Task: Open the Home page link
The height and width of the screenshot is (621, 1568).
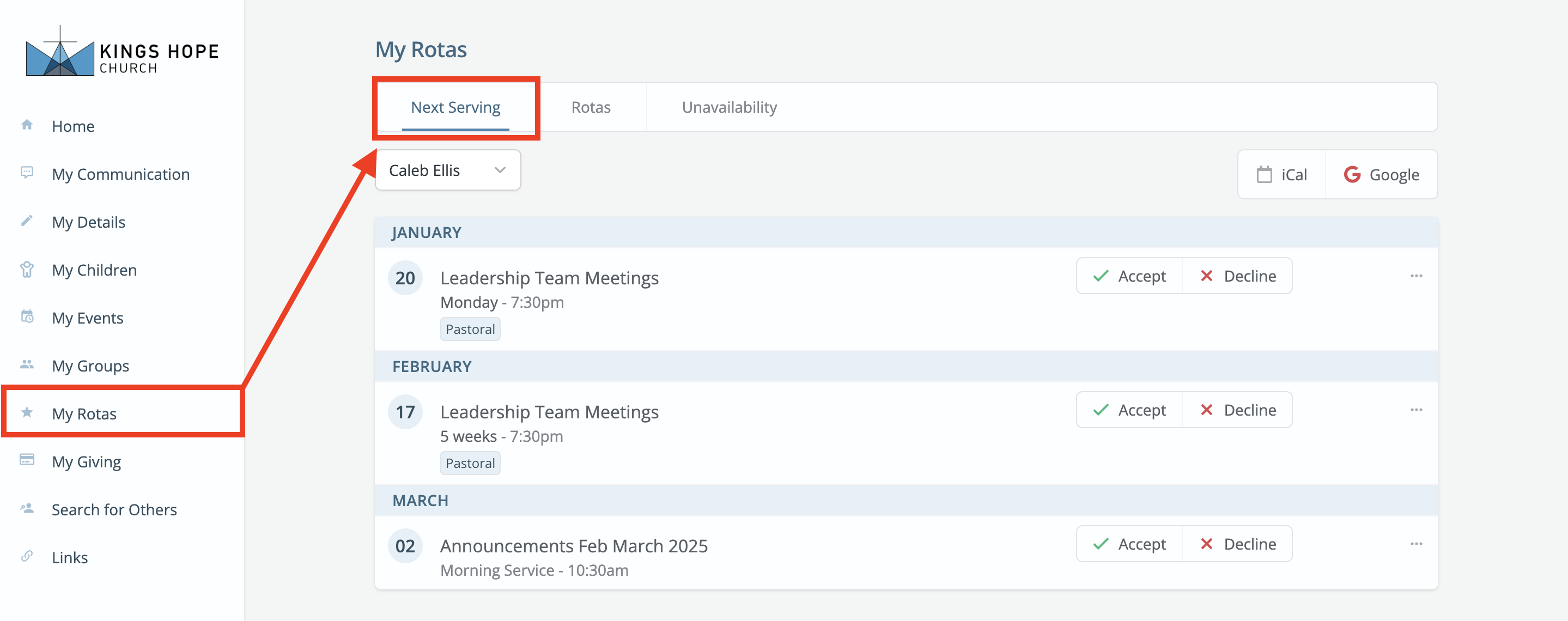Action: 73,126
